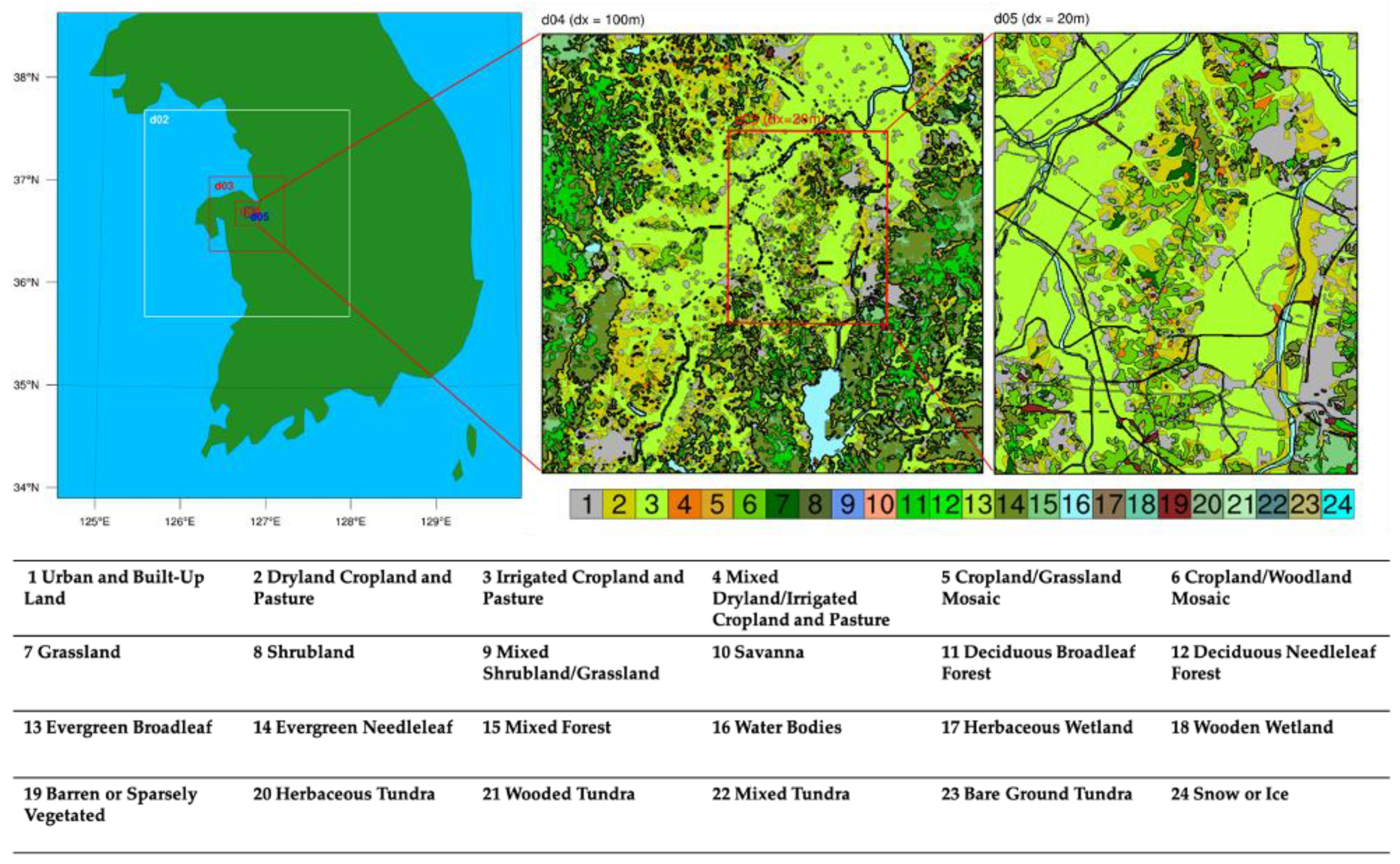
Task: Click the 10 Savanna table cell
Action: pyautogui.click(x=758, y=652)
